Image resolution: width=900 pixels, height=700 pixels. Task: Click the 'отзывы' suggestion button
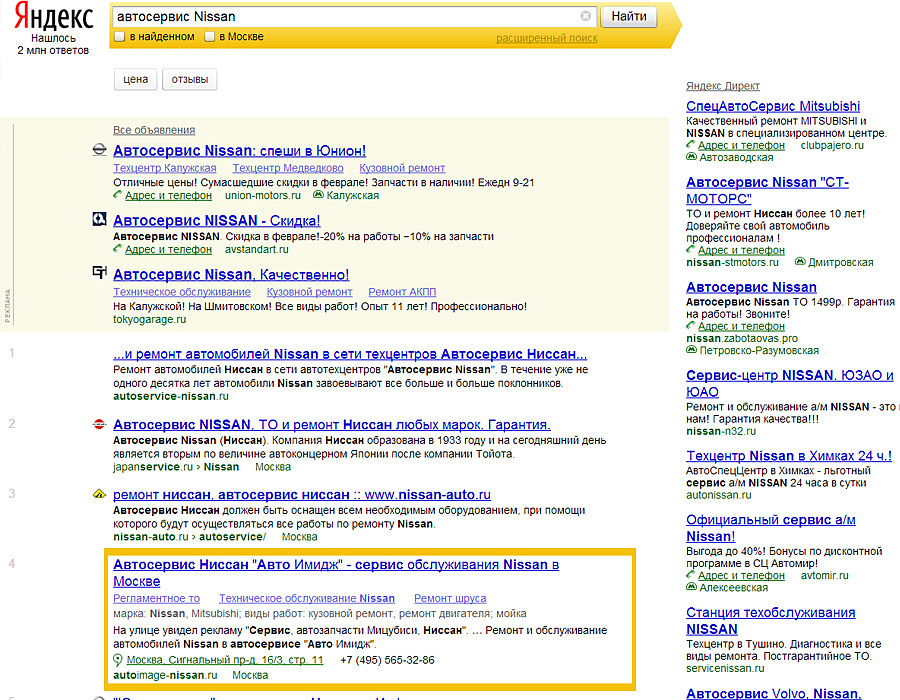(189, 79)
